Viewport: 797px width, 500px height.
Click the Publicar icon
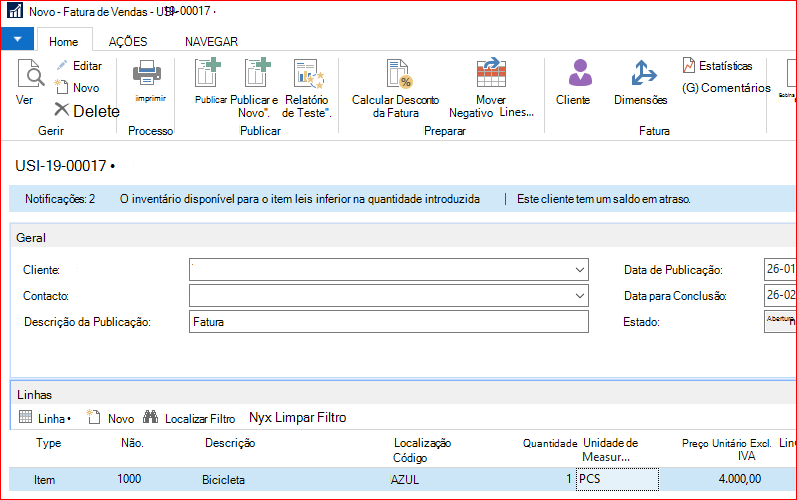tap(208, 74)
